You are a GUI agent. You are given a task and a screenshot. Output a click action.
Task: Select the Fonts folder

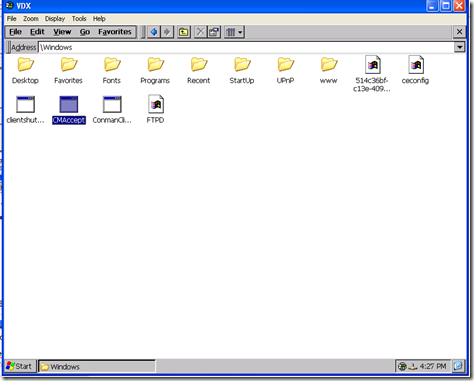(x=112, y=70)
